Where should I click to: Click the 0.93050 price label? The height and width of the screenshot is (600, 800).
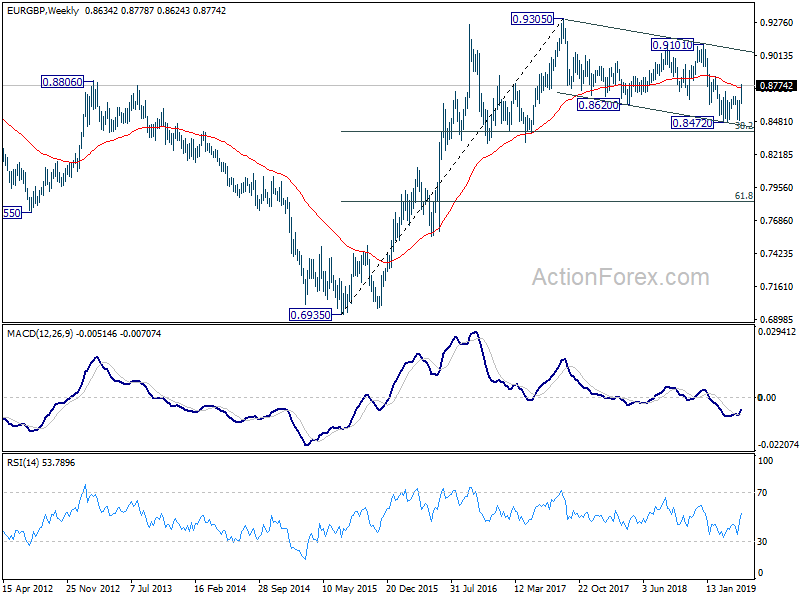pyautogui.click(x=532, y=19)
